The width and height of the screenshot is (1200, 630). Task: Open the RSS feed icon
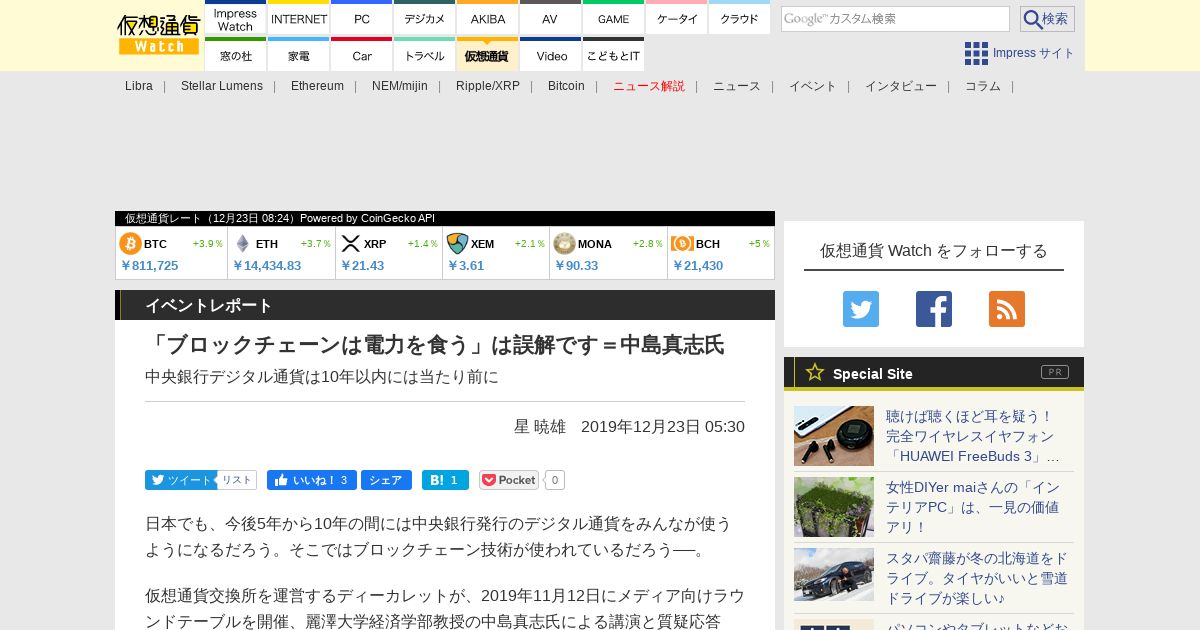click(1007, 309)
